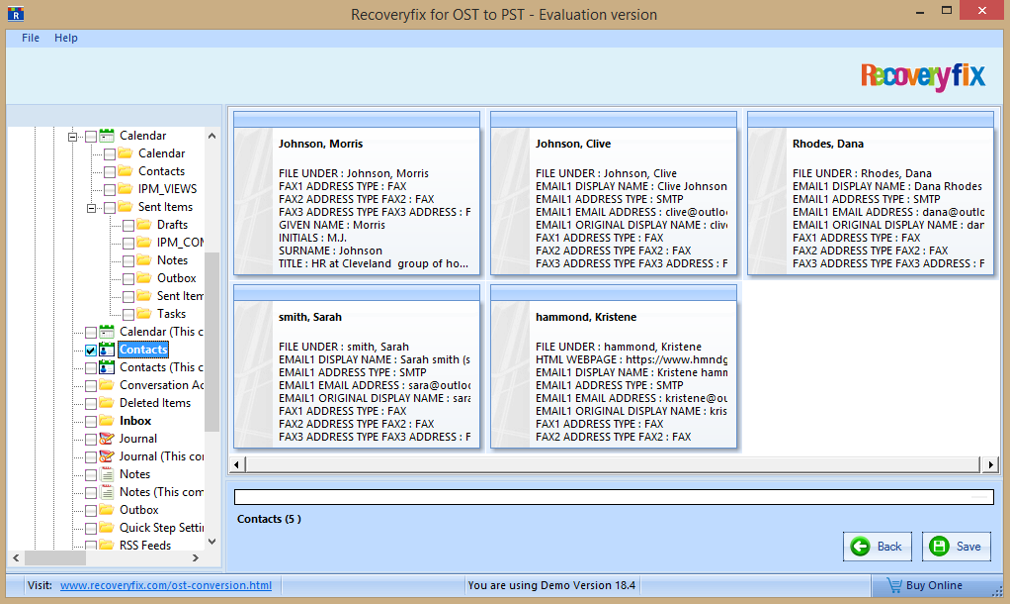The height and width of the screenshot is (604, 1010).
Task: Tick checkbox next to Drafts folder
Action: (x=128, y=225)
